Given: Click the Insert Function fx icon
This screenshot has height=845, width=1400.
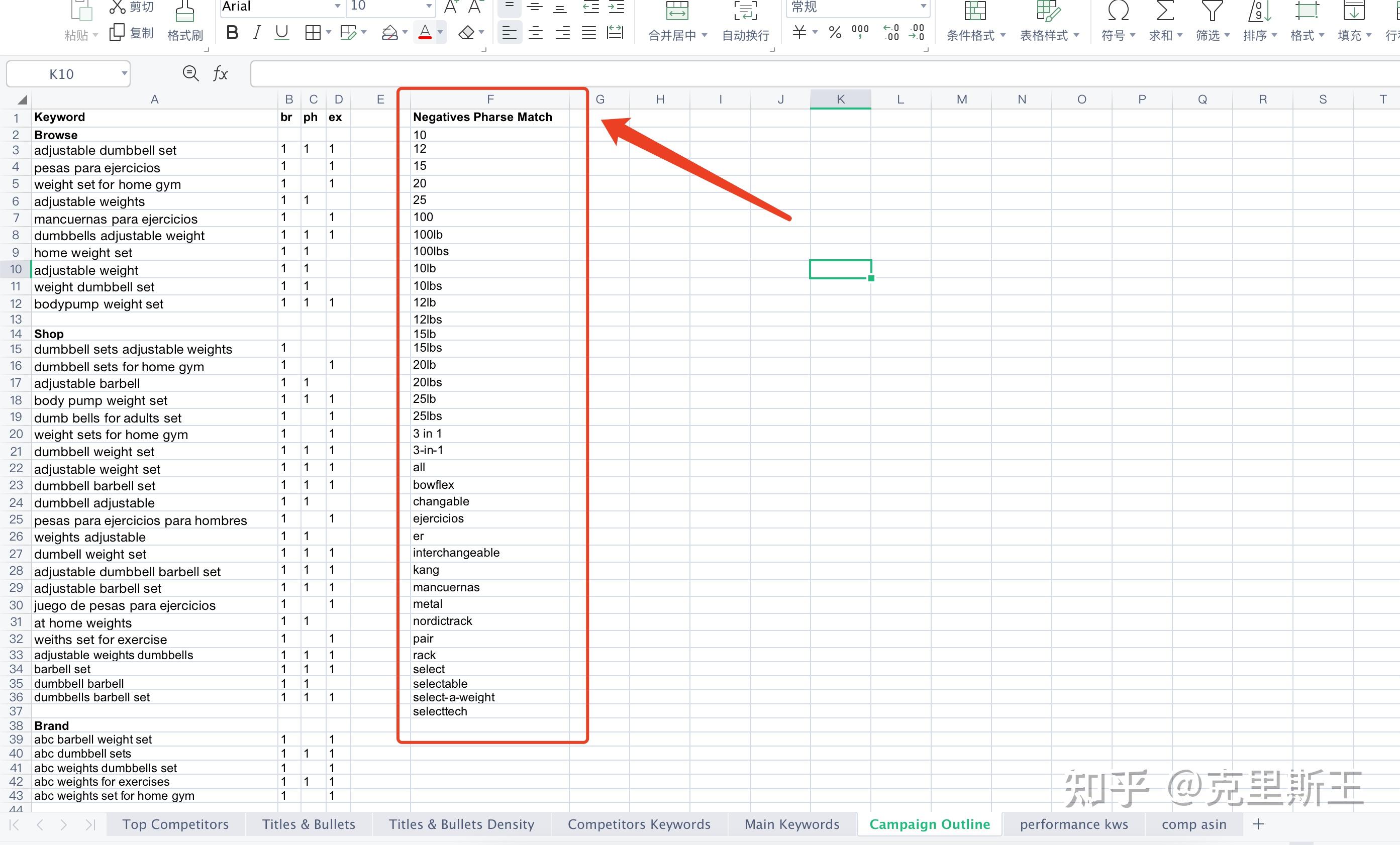Looking at the screenshot, I should click(x=221, y=74).
